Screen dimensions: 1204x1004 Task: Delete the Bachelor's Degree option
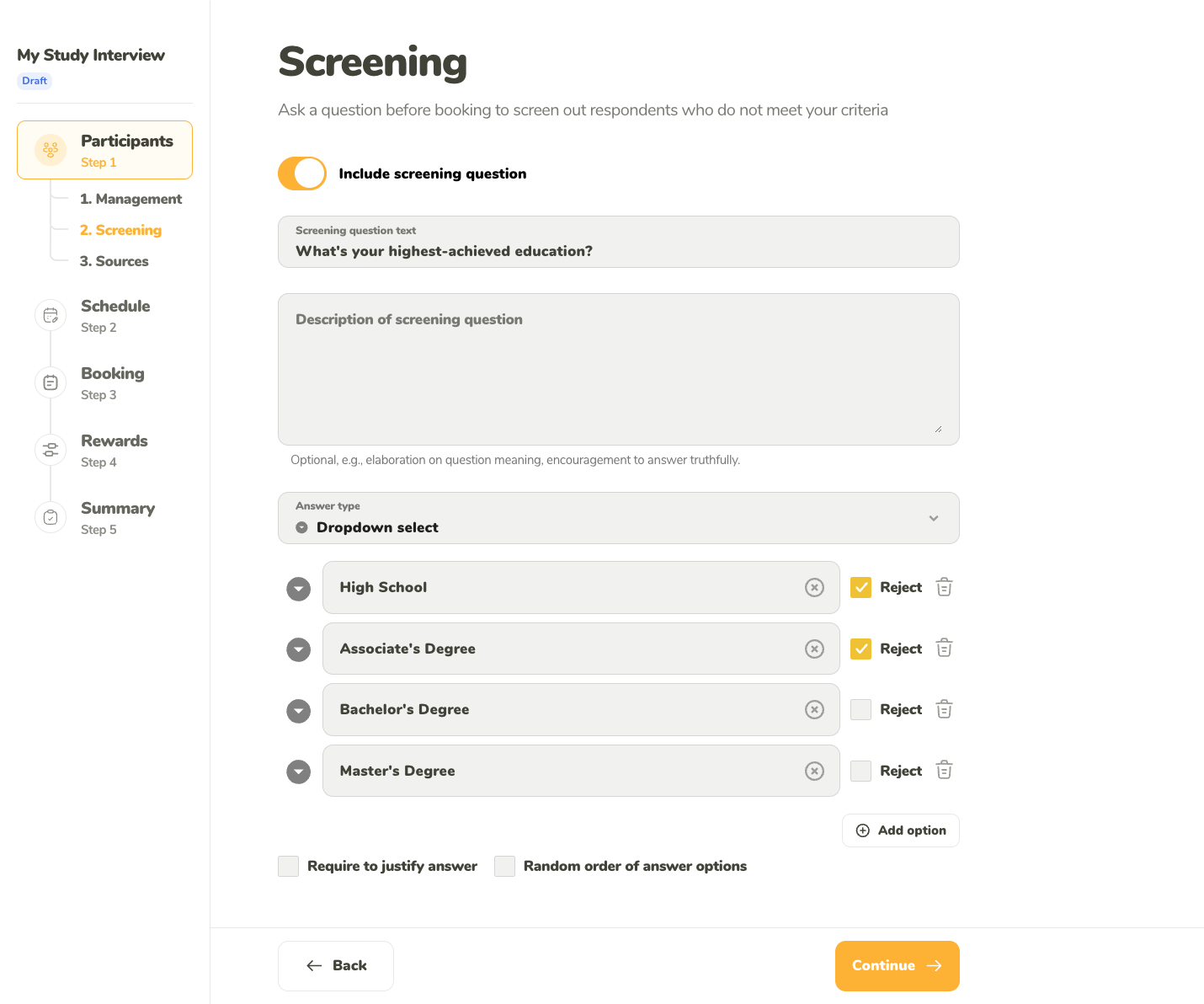pyautogui.click(x=944, y=709)
